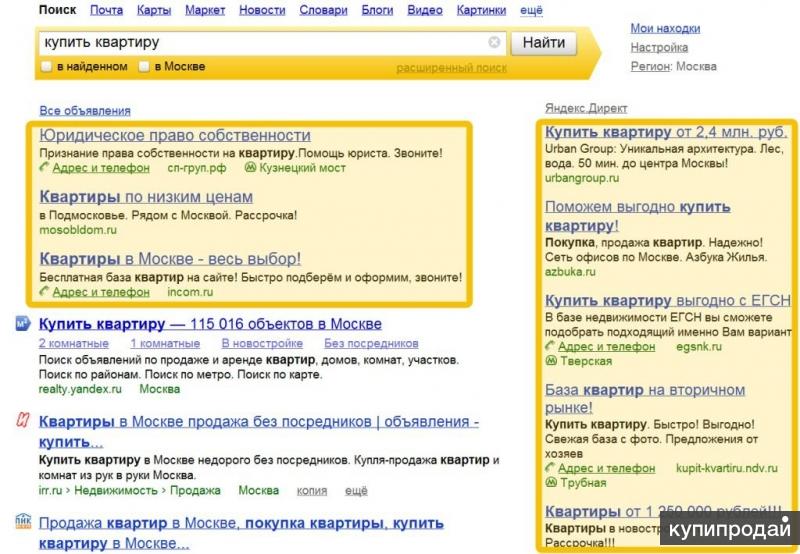This screenshot has width=800, height=554.
Task: Open the irr.ru result favicon
Action: (x=23, y=420)
